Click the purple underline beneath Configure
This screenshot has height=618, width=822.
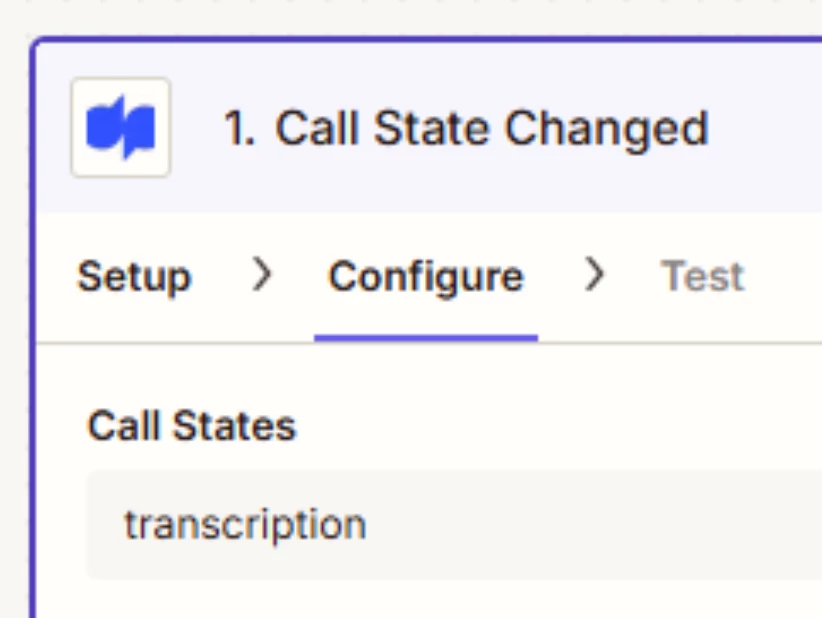[x=426, y=338]
